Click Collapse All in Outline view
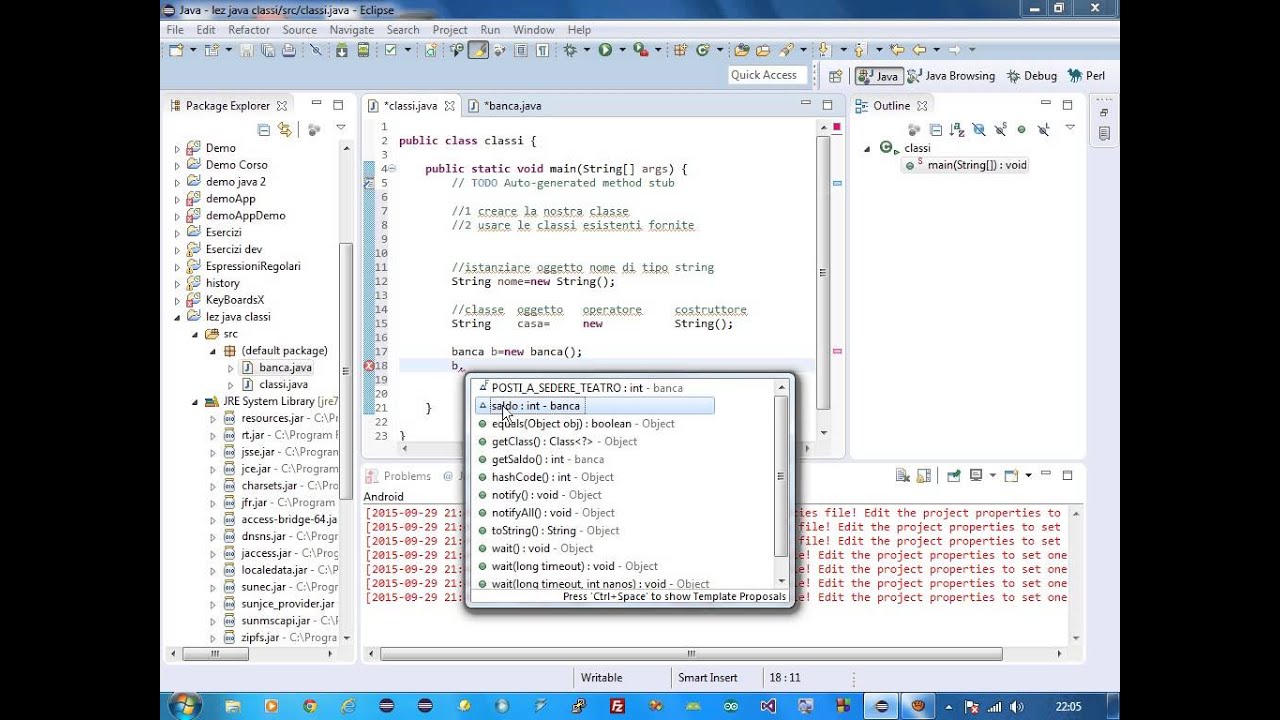Viewport: 1280px width, 720px height. (936, 129)
